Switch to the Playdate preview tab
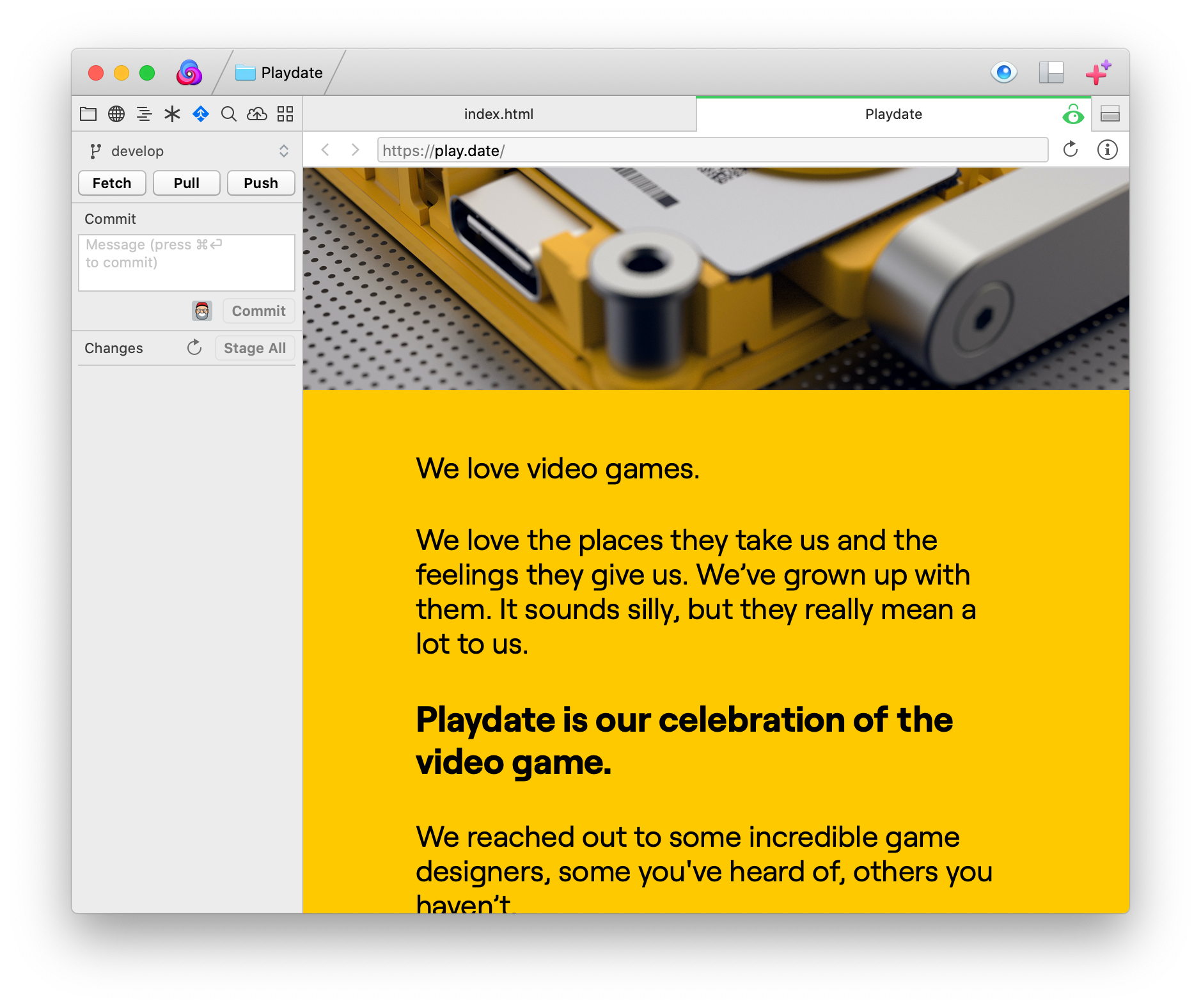Viewport: 1201px width, 1008px height. coord(893,114)
